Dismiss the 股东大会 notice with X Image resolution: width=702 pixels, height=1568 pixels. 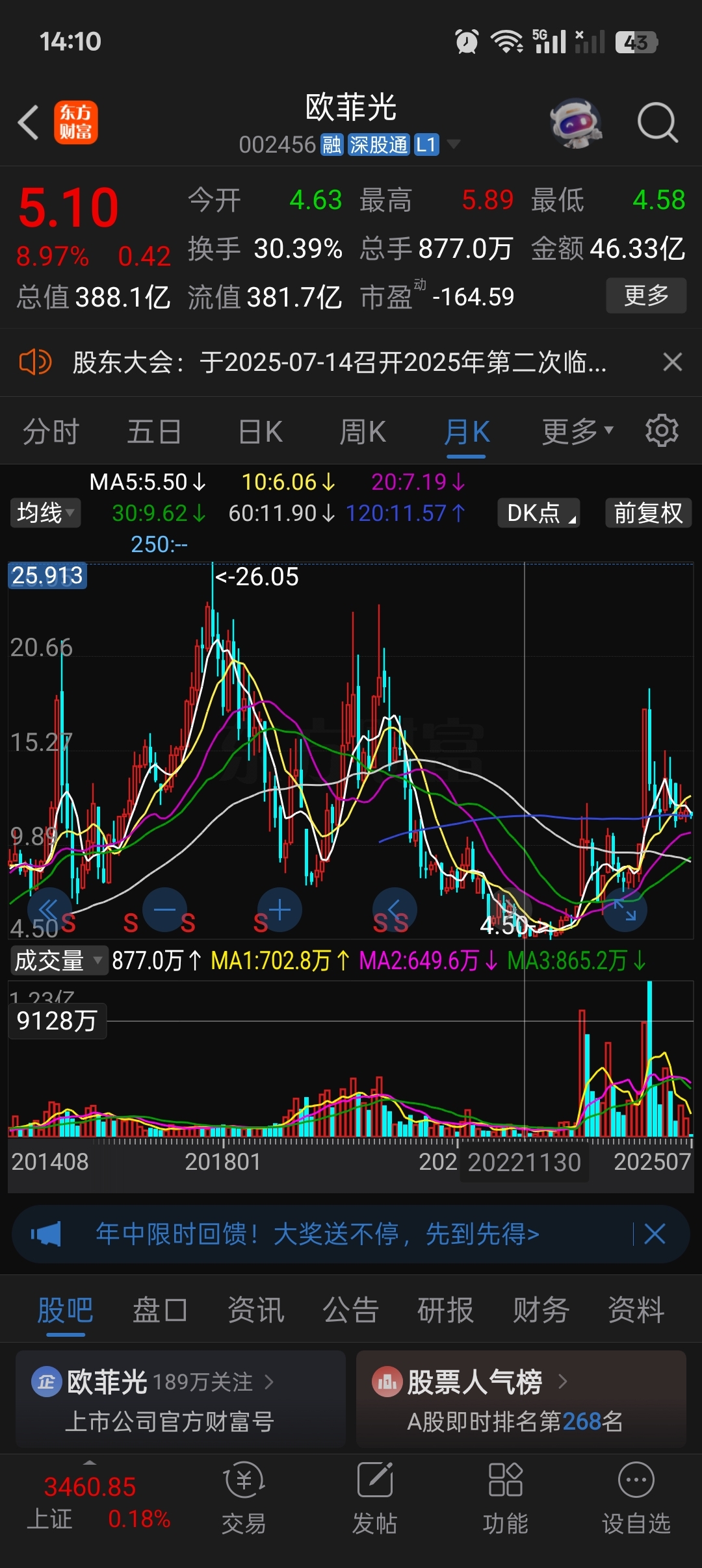(x=672, y=362)
